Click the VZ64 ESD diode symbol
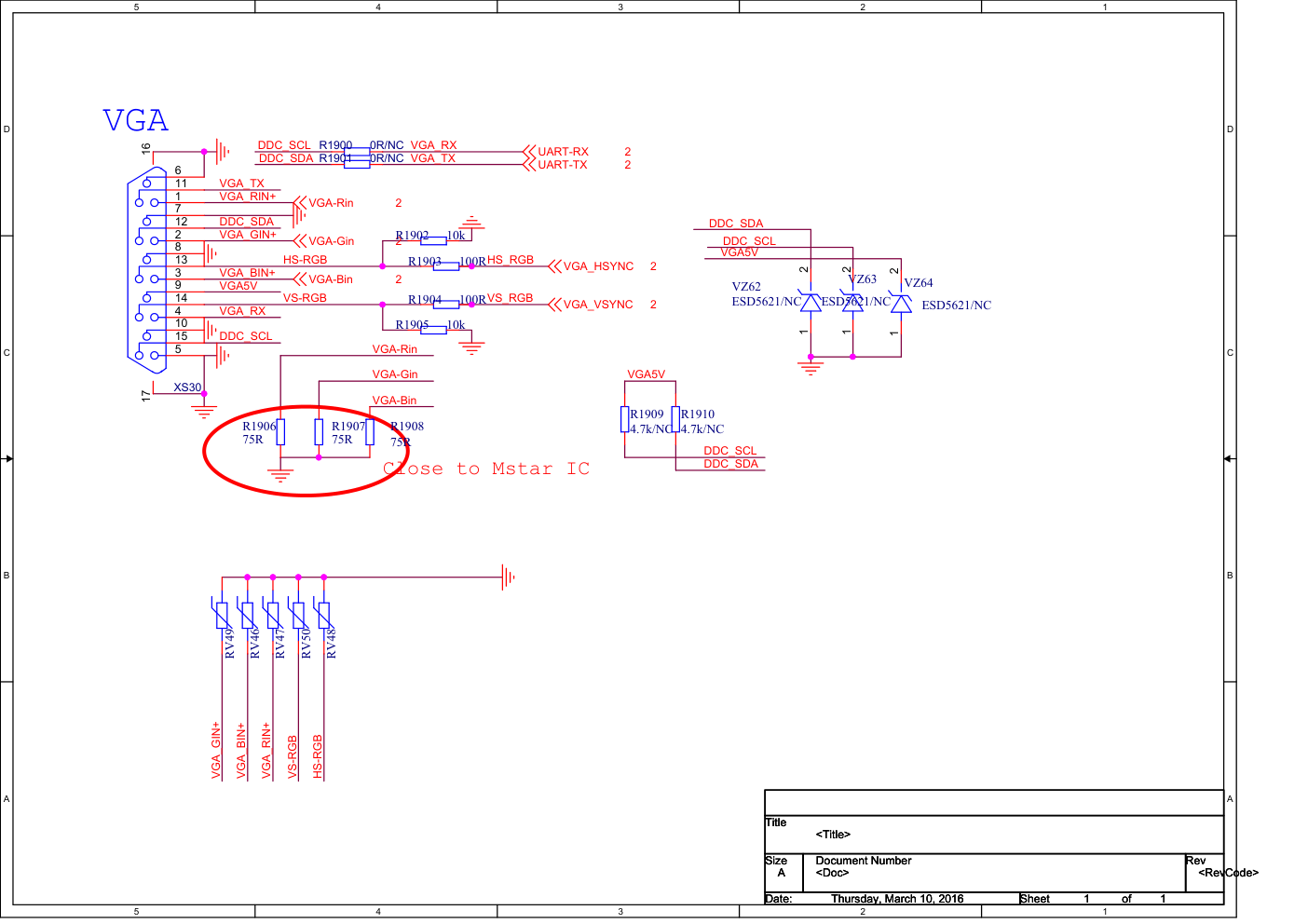1308x924 pixels. click(901, 304)
